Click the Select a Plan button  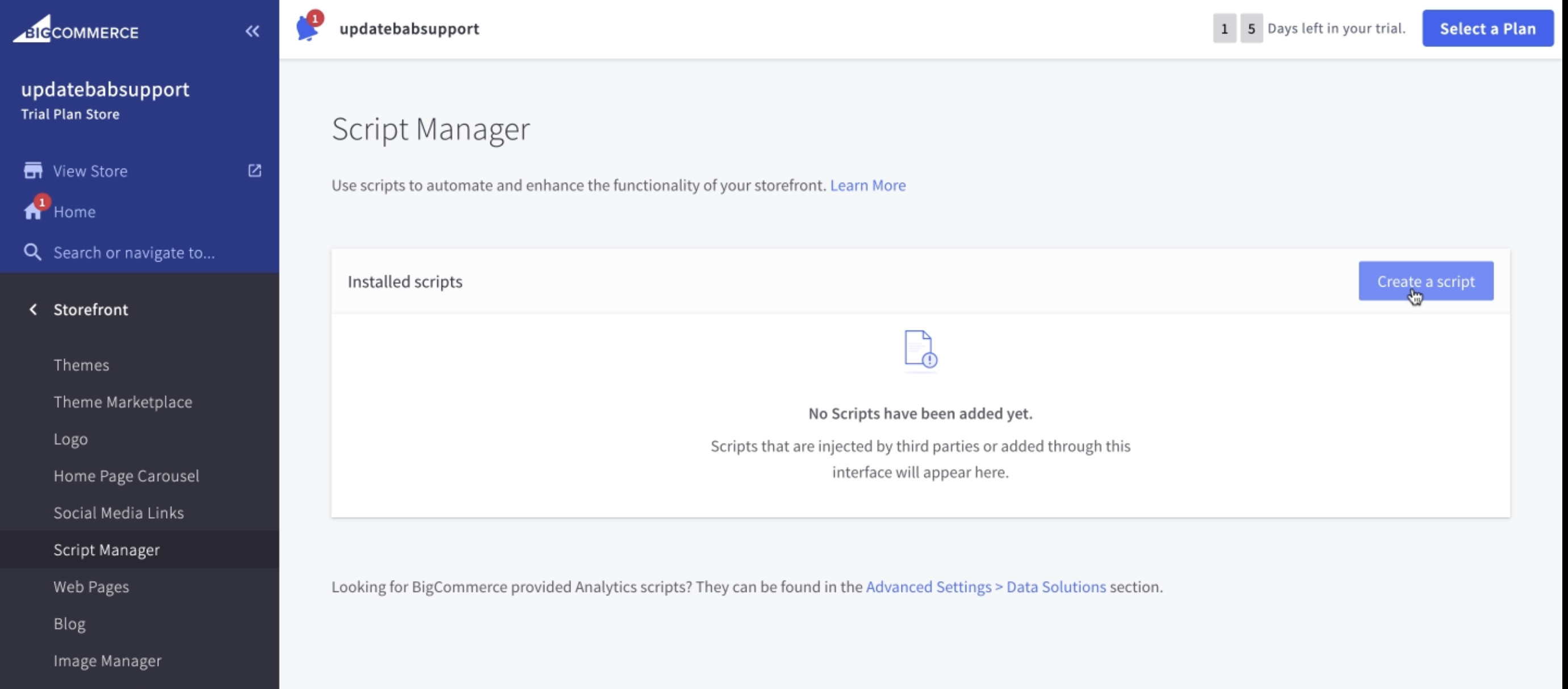pos(1487,28)
